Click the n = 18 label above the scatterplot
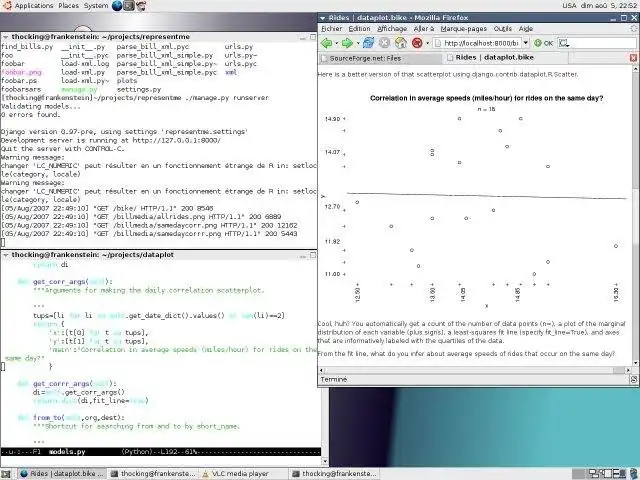 point(486,109)
